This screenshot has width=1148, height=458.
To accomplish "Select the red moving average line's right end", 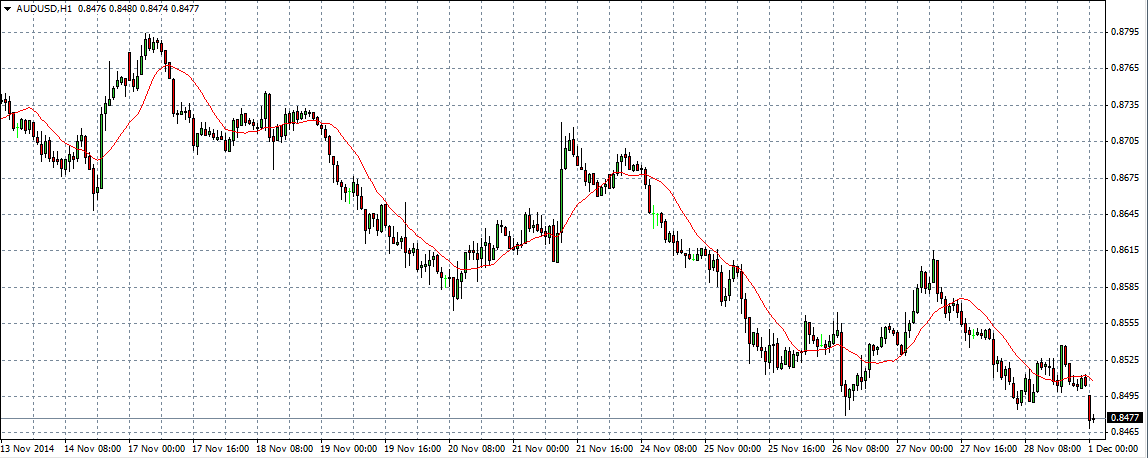I will pos(1092,381).
